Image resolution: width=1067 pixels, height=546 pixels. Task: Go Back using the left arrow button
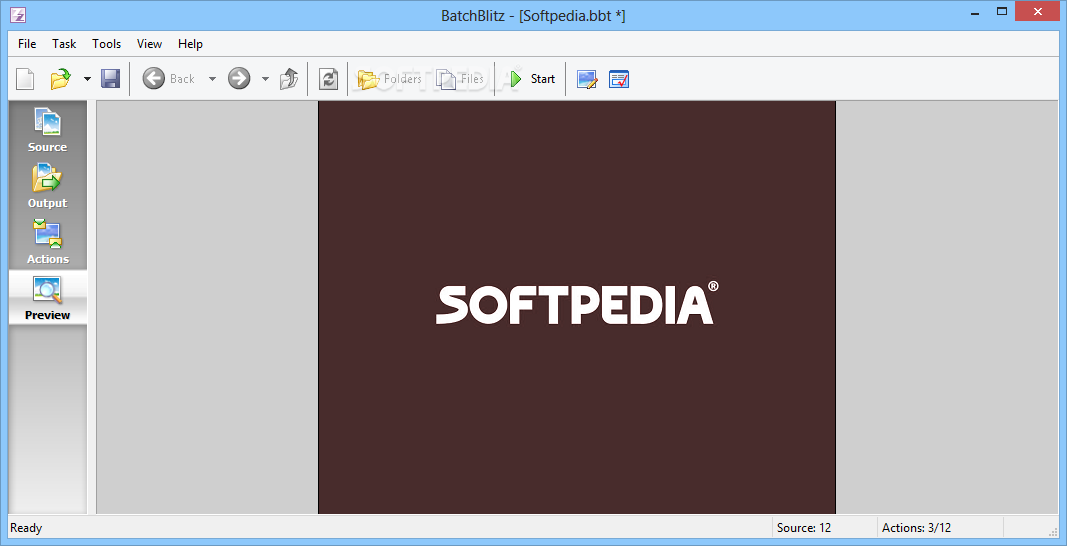point(169,79)
